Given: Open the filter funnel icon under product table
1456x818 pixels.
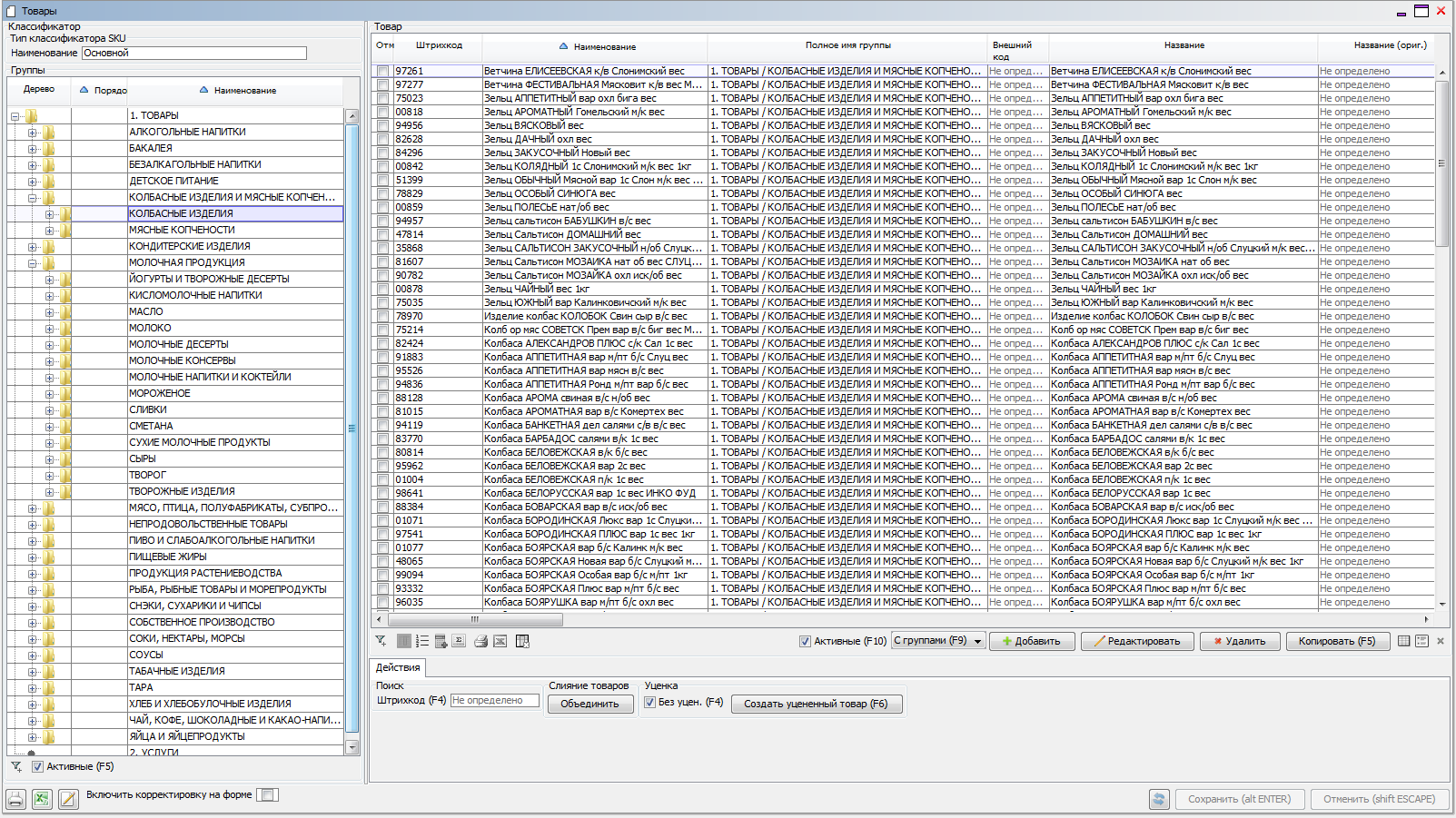Looking at the screenshot, I should (x=381, y=641).
